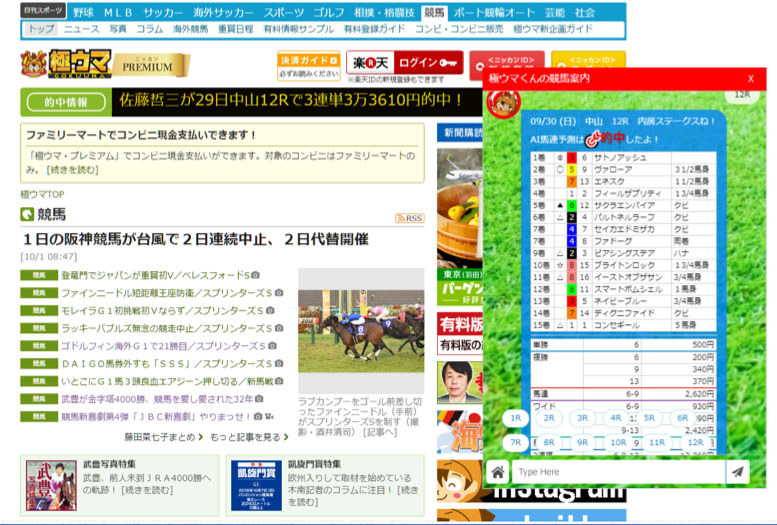
Task: Click the 極ウマ PREMIUM logo
Action: point(106,64)
